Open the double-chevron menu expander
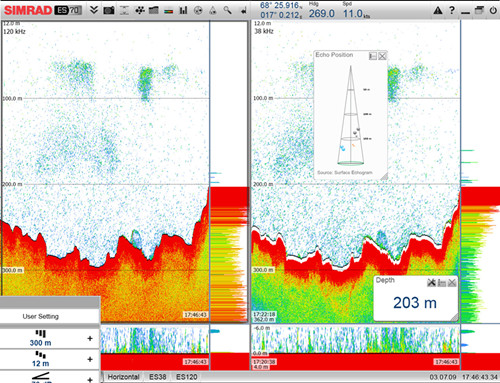Screen dimensions: 500x383 pyautogui.click(x=94, y=10)
